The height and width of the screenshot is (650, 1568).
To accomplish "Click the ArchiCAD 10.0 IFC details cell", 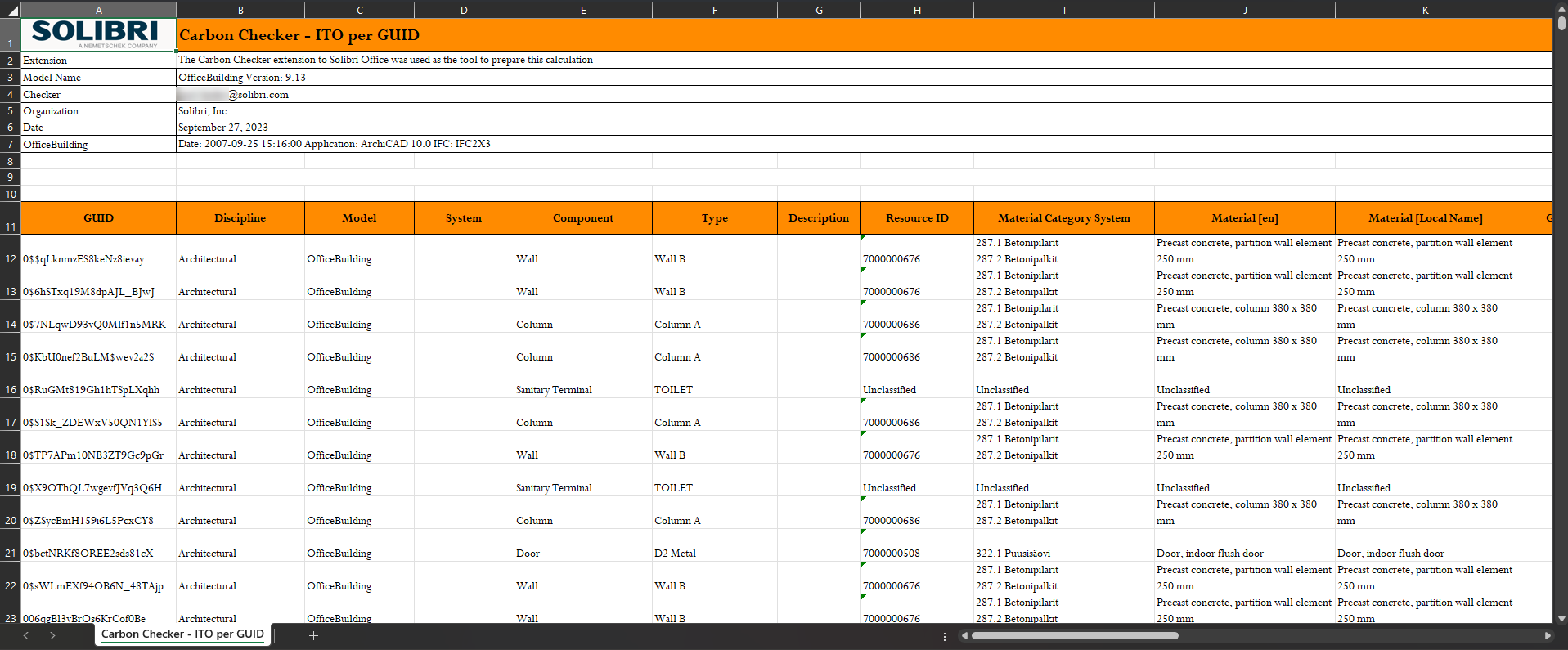I will coord(865,144).
